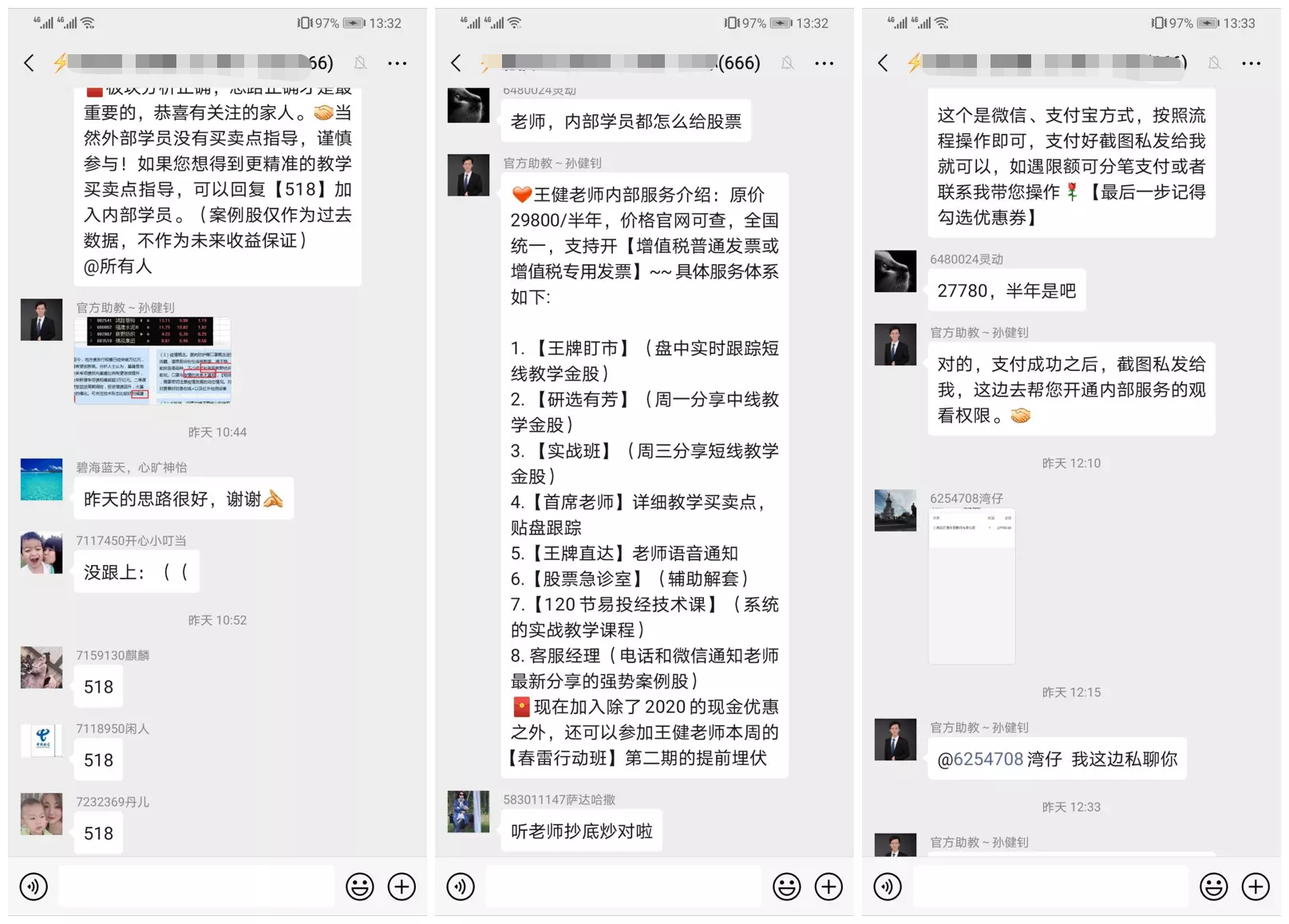Tap the voice input icon in the left chat
This screenshot has height=924, width=1289.
(x=34, y=886)
